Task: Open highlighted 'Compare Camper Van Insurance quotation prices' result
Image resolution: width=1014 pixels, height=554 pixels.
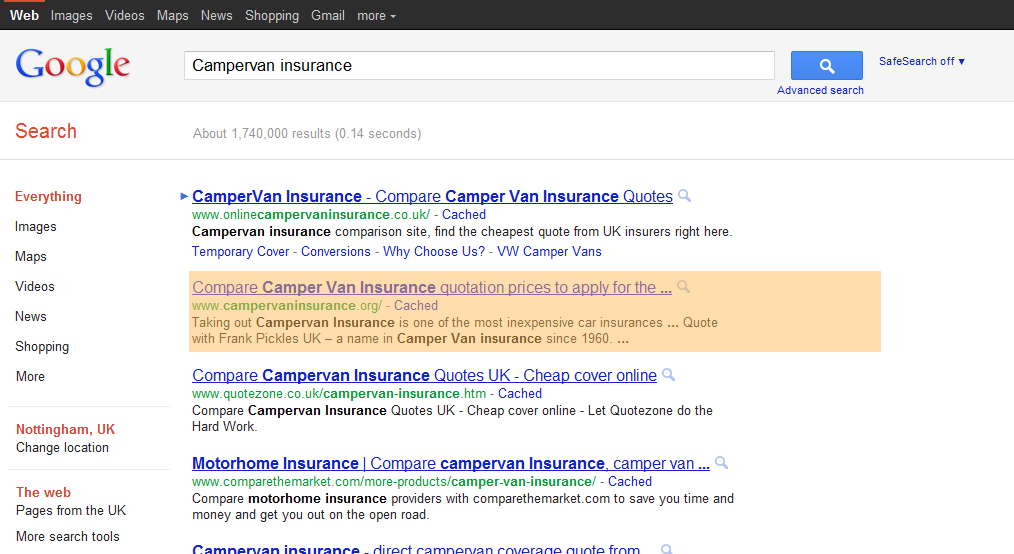Action: (x=432, y=287)
